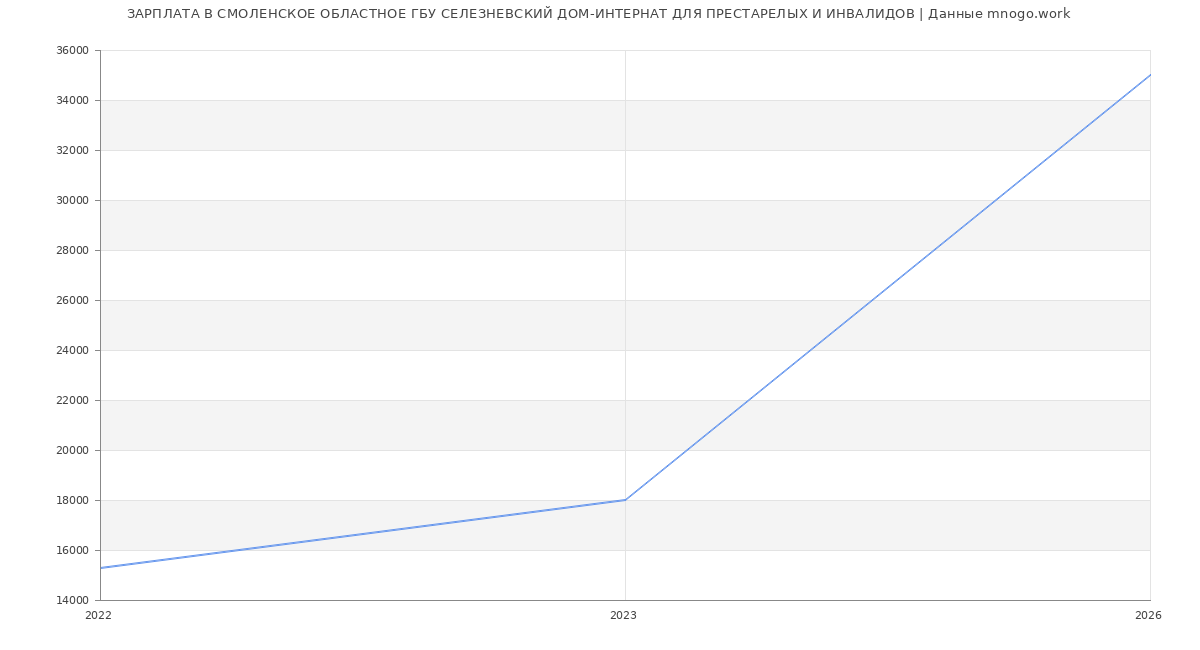Click the 20000 y-axis label
1200x650 pixels.
(x=72, y=451)
